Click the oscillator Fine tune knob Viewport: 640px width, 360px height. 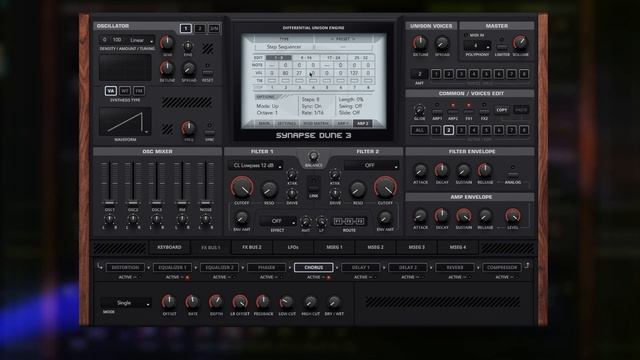(188, 47)
